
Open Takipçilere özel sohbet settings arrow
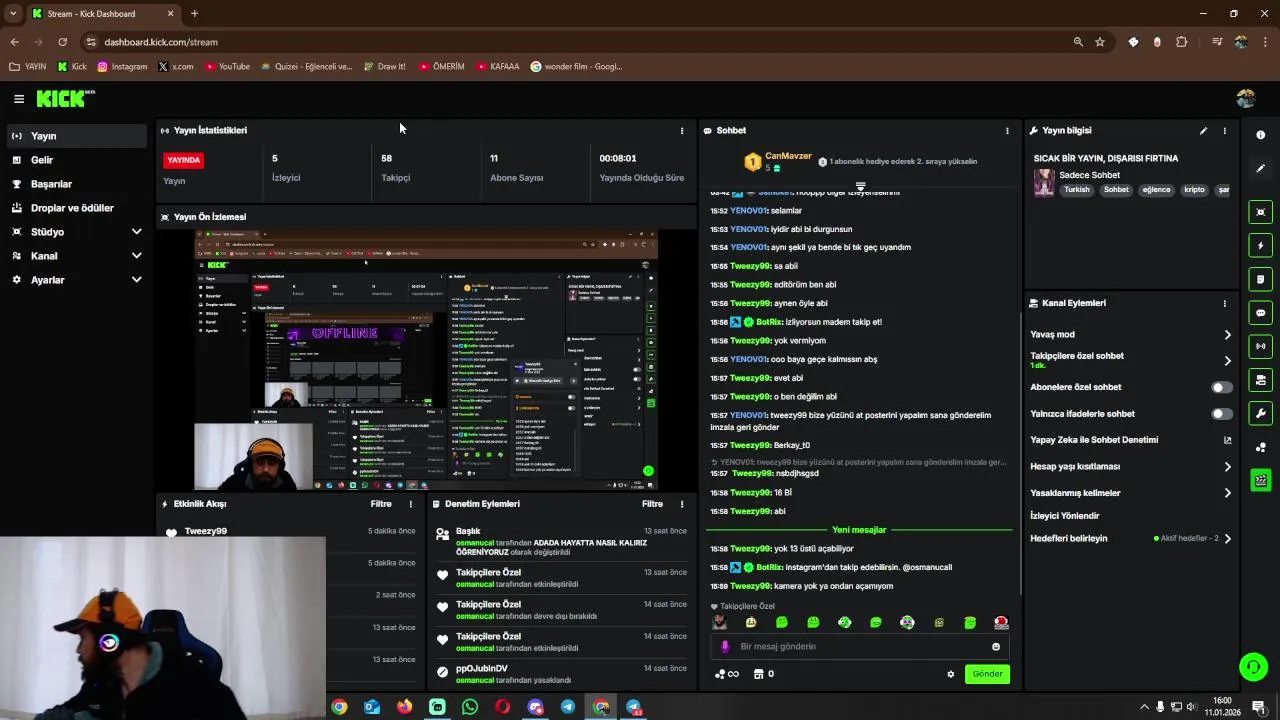[1227, 361]
